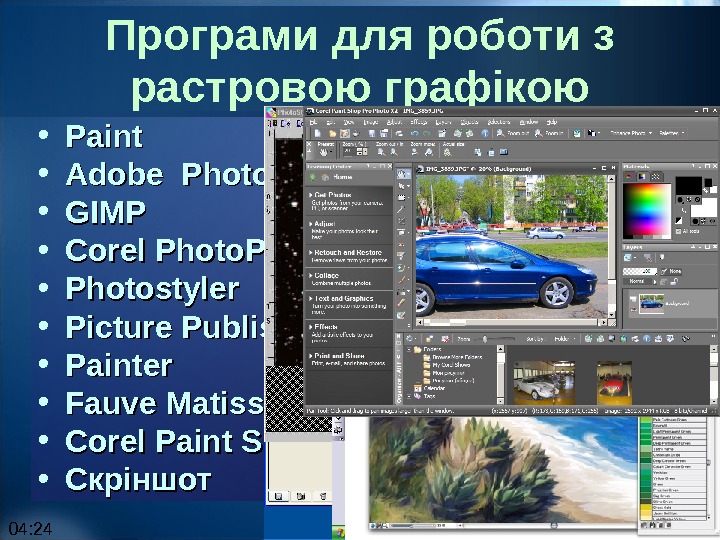Pick a color from the rainbow color picker

(647, 211)
